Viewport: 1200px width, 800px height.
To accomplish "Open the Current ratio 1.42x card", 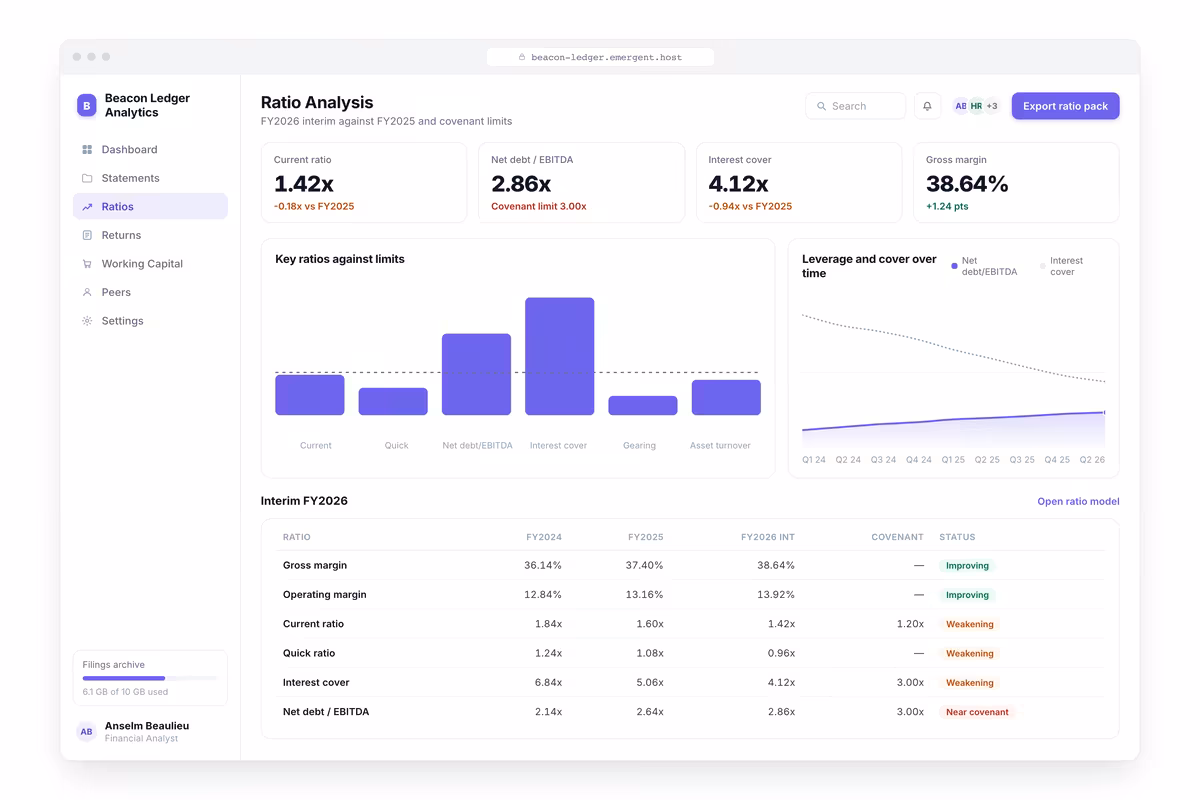I will point(364,182).
